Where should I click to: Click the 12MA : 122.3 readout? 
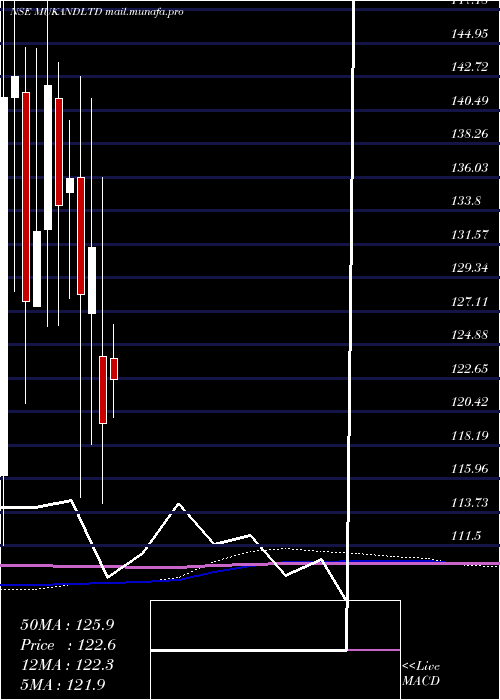point(68,665)
